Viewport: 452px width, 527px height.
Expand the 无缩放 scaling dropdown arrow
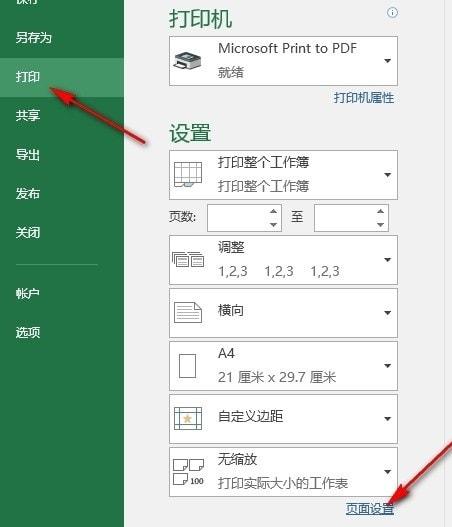(x=387, y=472)
